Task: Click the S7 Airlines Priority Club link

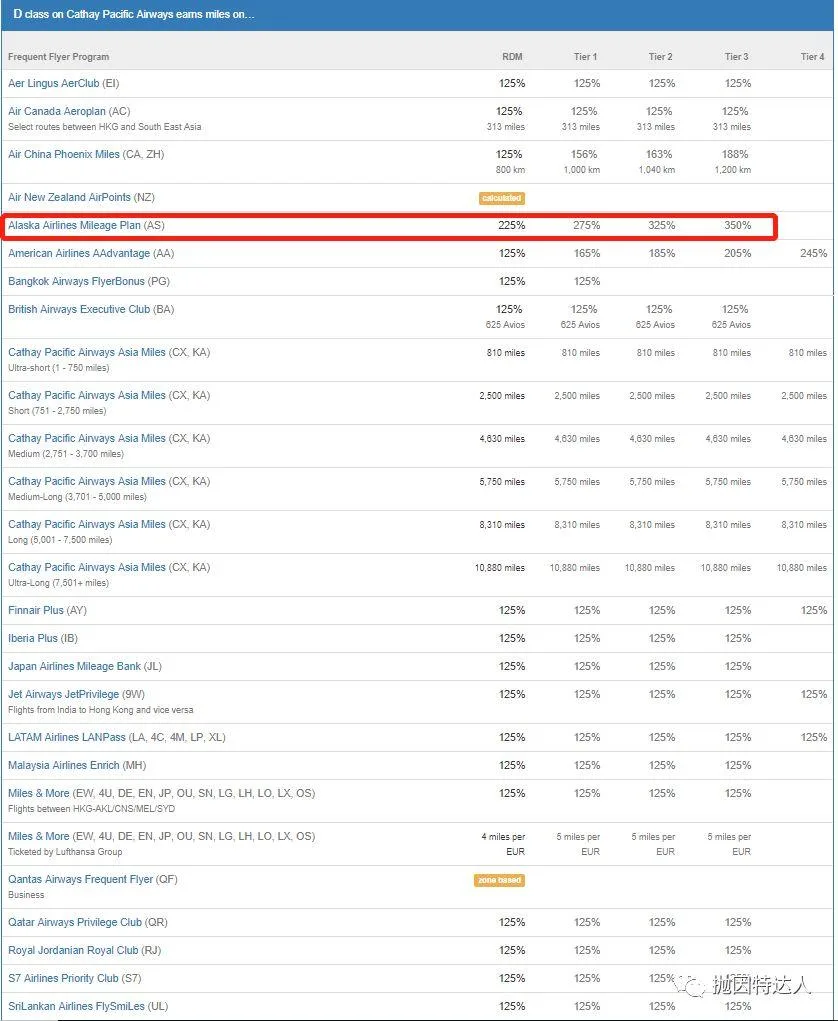Action: (x=63, y=978)
